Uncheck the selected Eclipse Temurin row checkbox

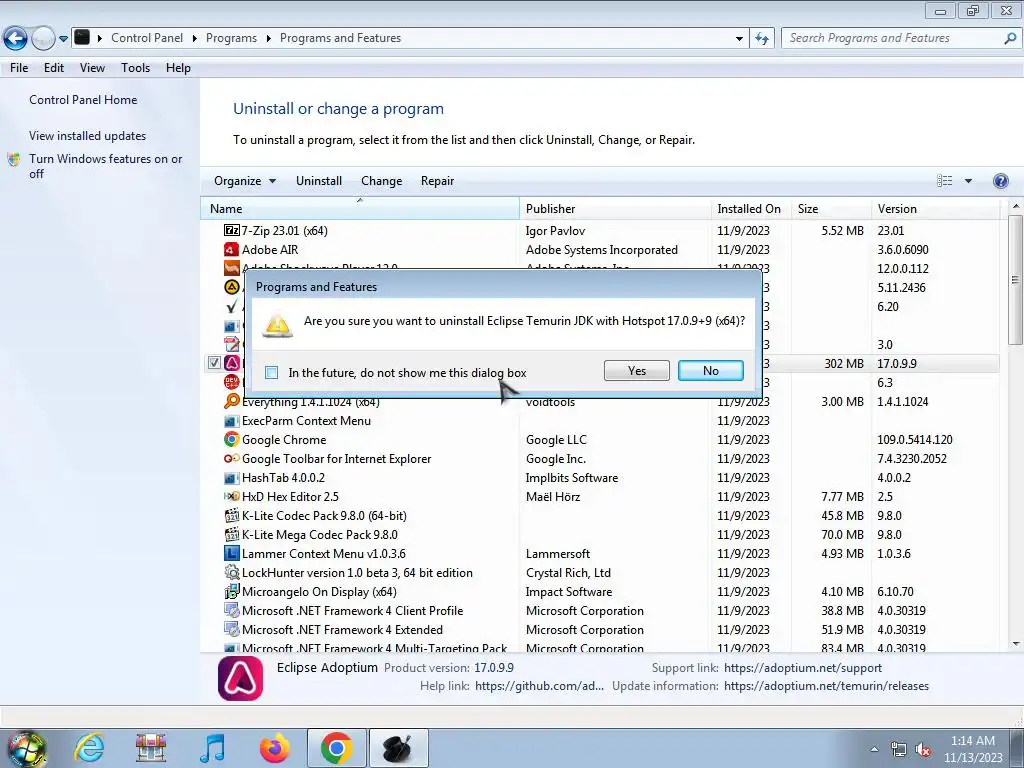pyautogui.click(x=214, y=363)
